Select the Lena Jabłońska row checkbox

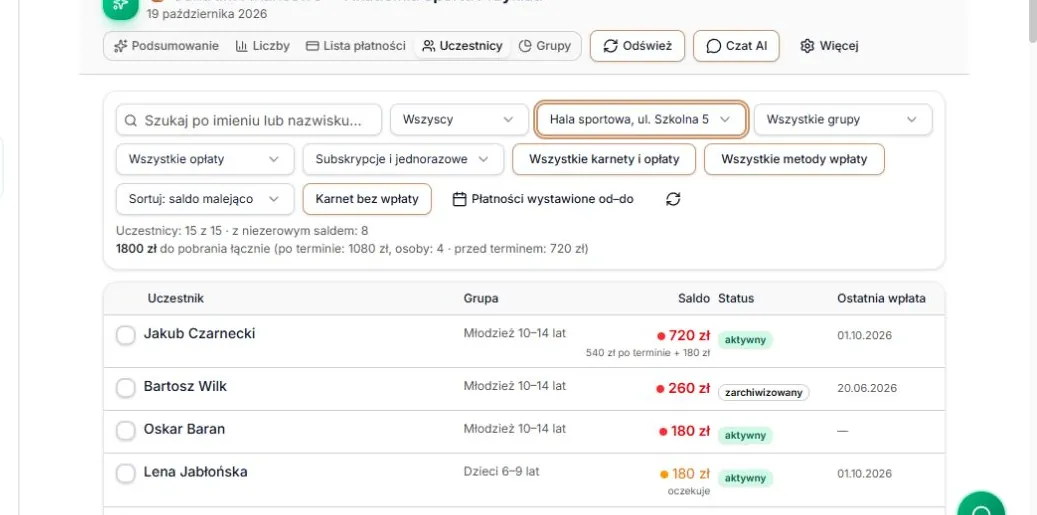click(126, 474)
